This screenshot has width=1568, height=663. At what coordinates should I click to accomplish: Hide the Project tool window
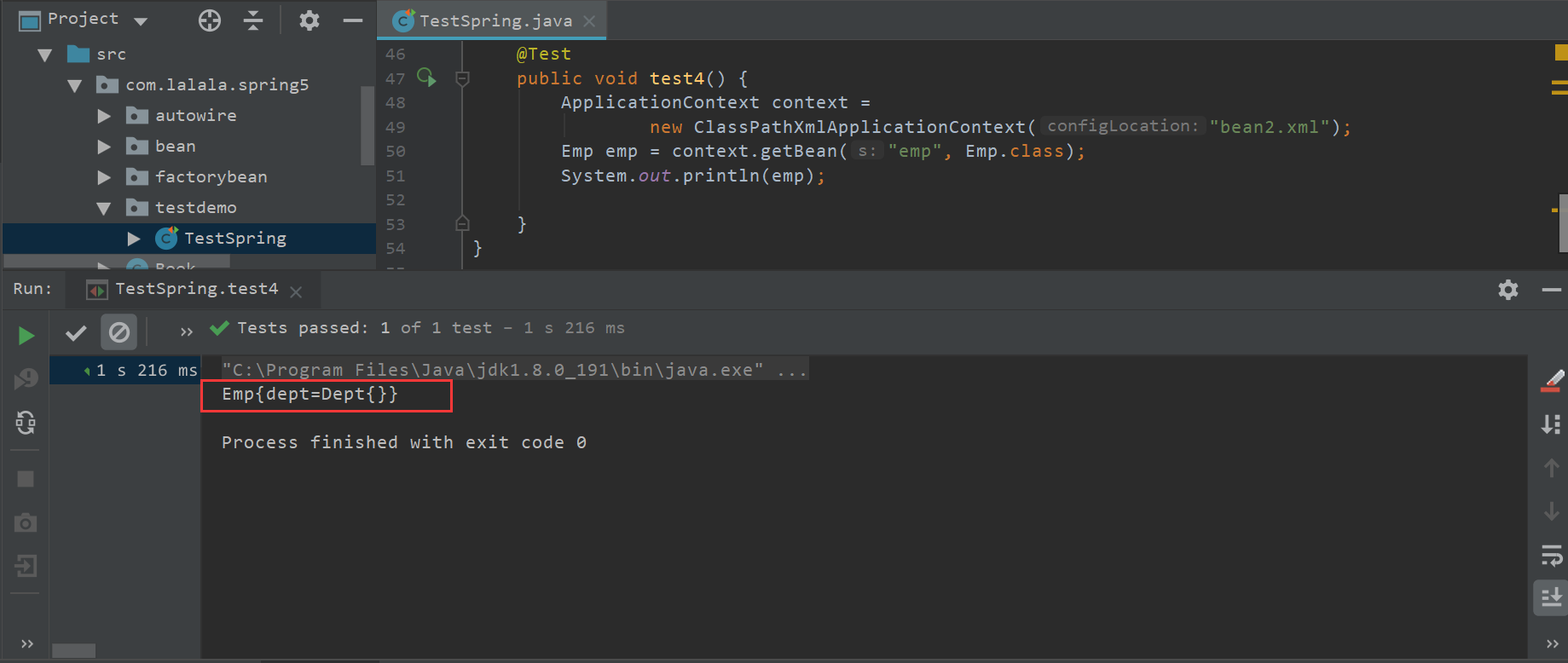coord(353,20)
